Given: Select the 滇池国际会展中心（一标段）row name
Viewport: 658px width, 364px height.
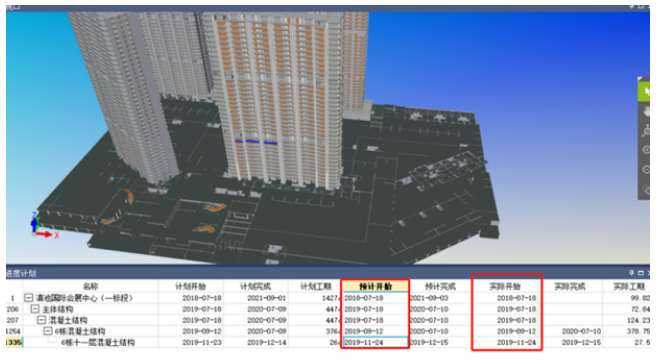Looking at the screenshot, I should [85, 298].
